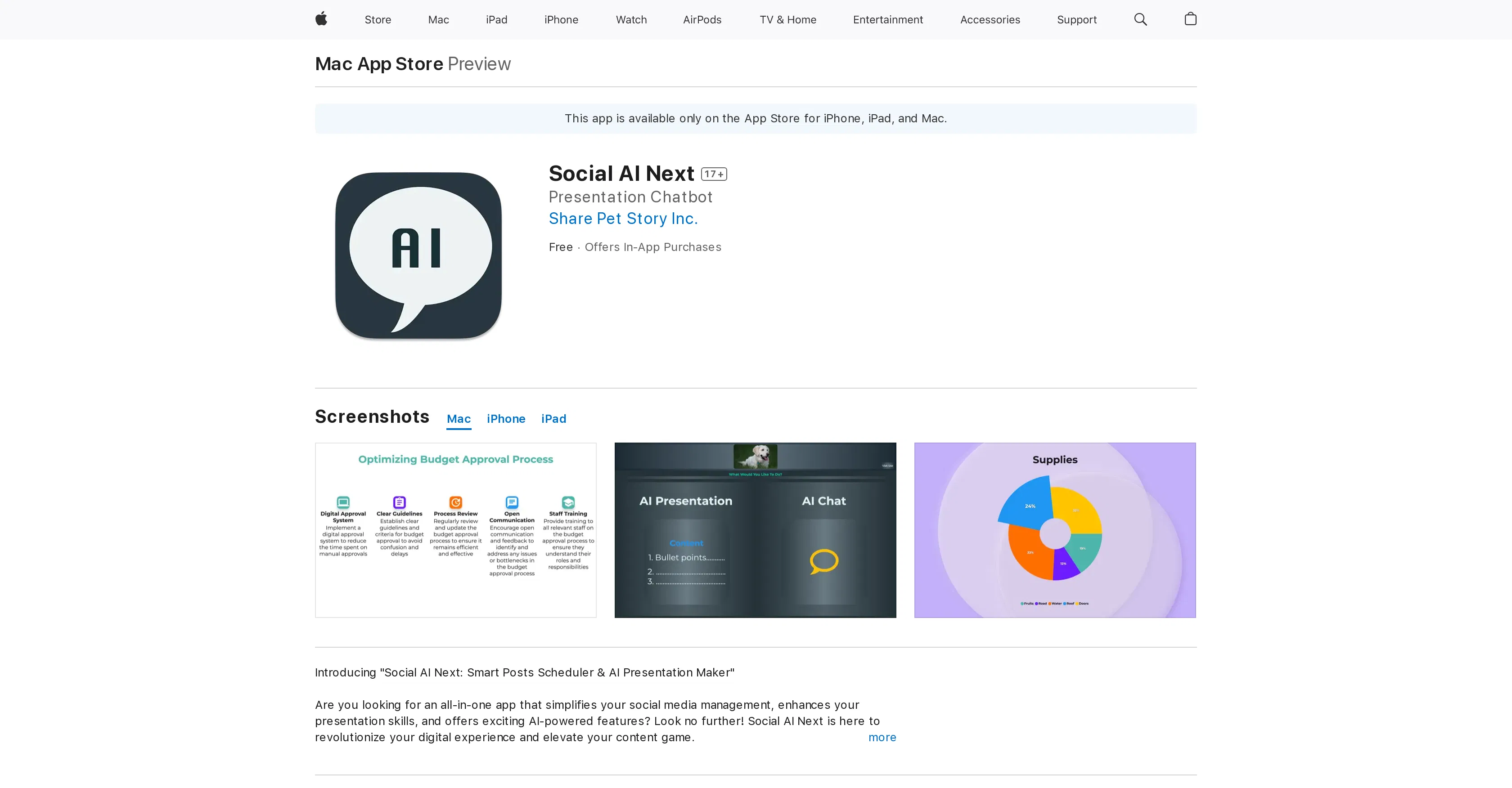
Task: View iPad screenshots
Action: pos(553,418)
